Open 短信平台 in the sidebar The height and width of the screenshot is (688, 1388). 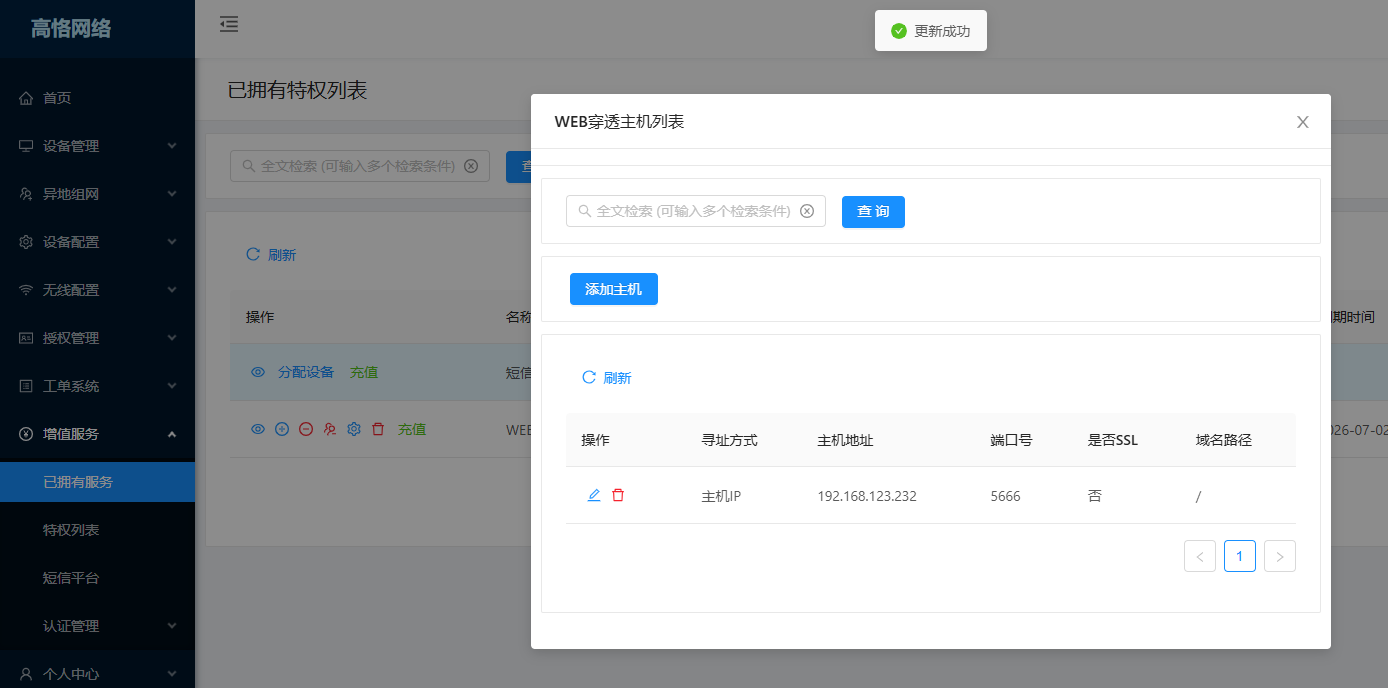[x=97, y=578]
